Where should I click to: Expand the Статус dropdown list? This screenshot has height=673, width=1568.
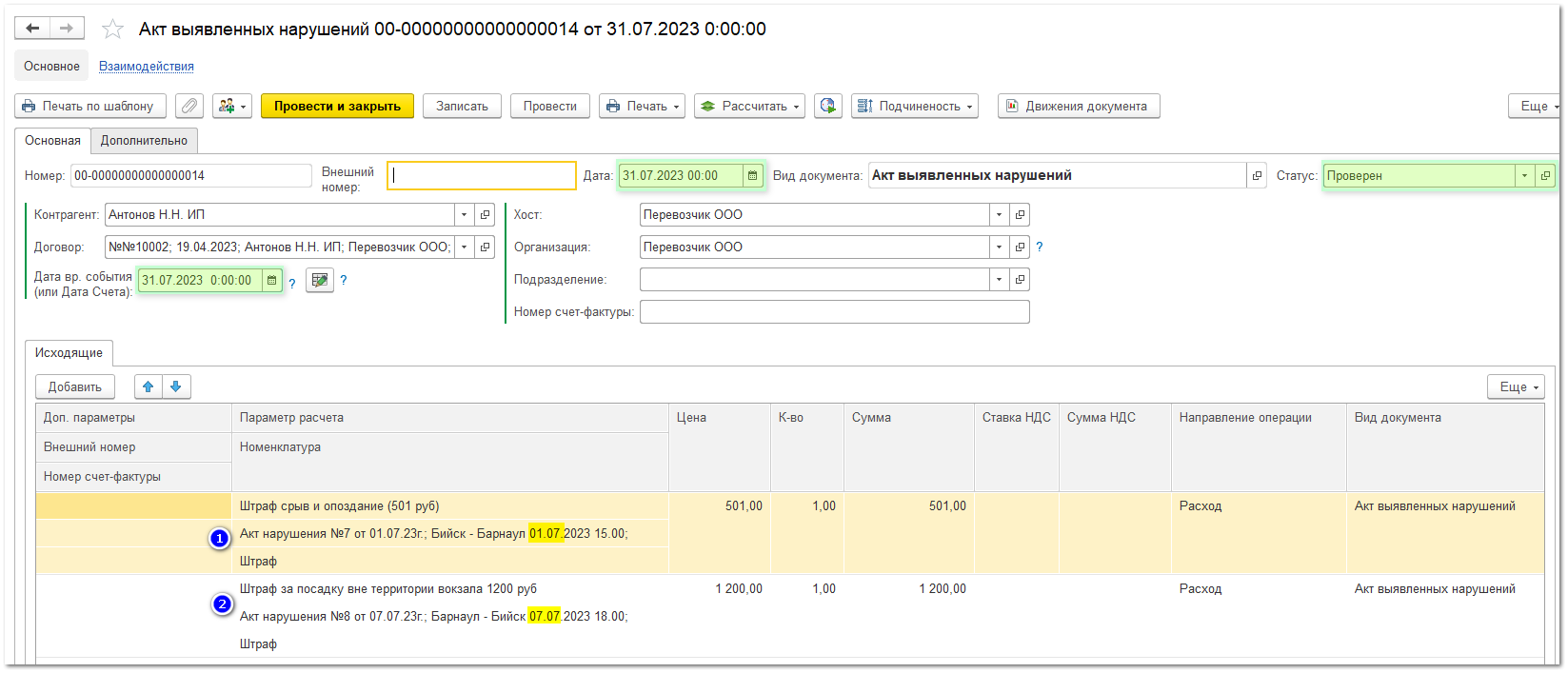1524,176
